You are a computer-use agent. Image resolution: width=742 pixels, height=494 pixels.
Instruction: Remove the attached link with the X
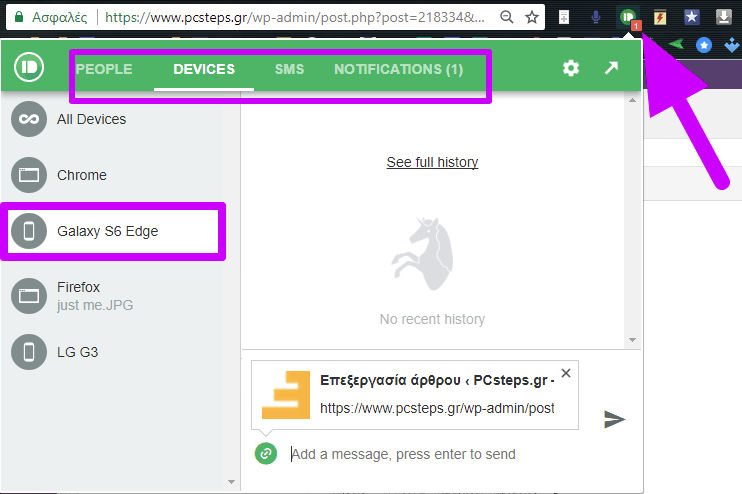(565, 373)
